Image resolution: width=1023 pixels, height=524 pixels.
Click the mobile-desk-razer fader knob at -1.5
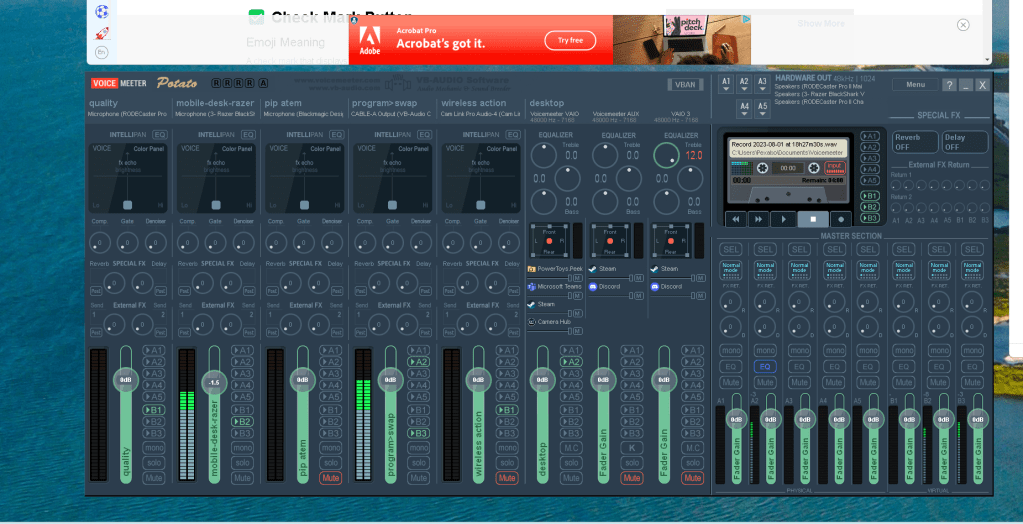click(214, 382)
